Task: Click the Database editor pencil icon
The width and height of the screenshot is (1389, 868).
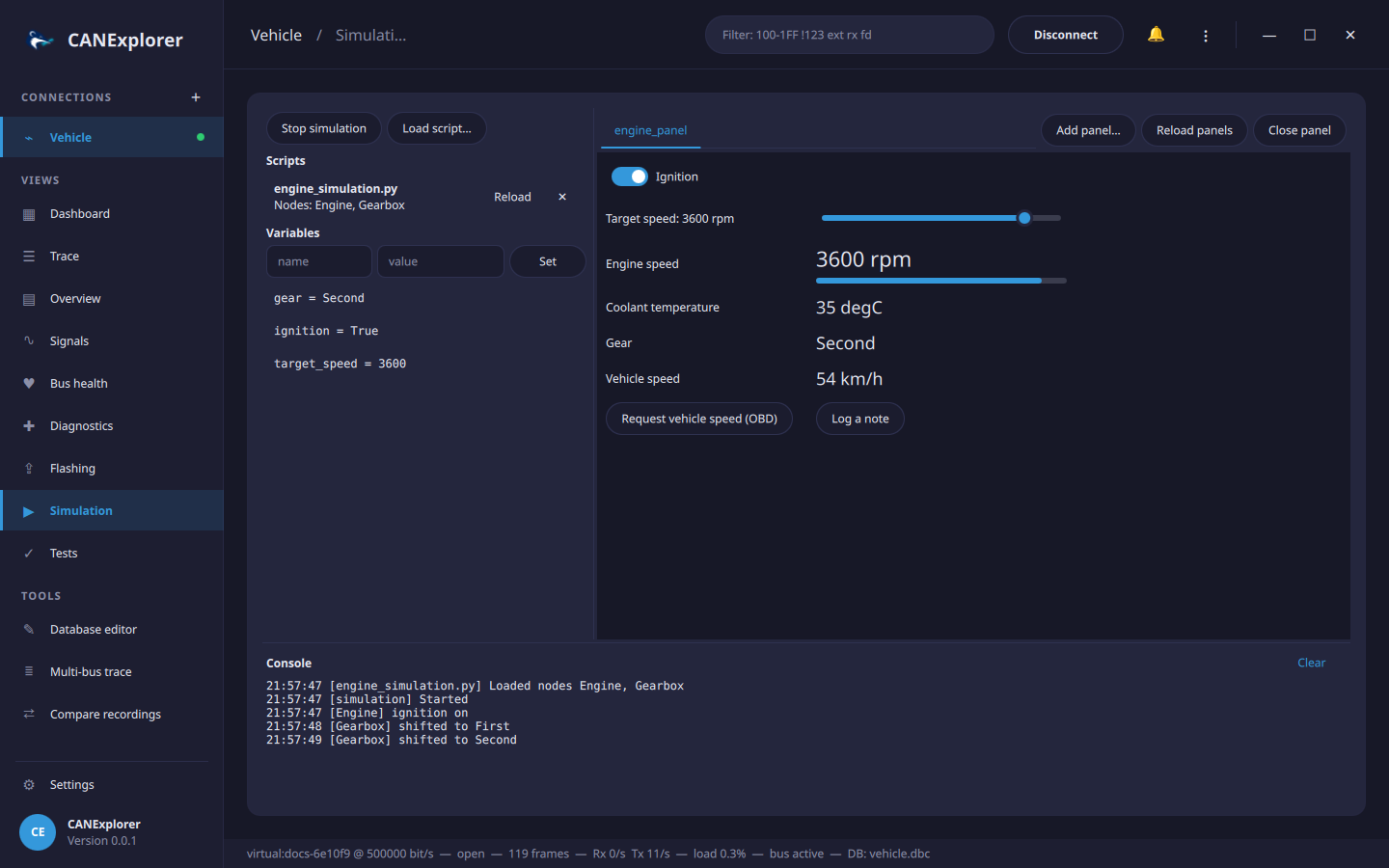Action: click(x=29, y=630)
